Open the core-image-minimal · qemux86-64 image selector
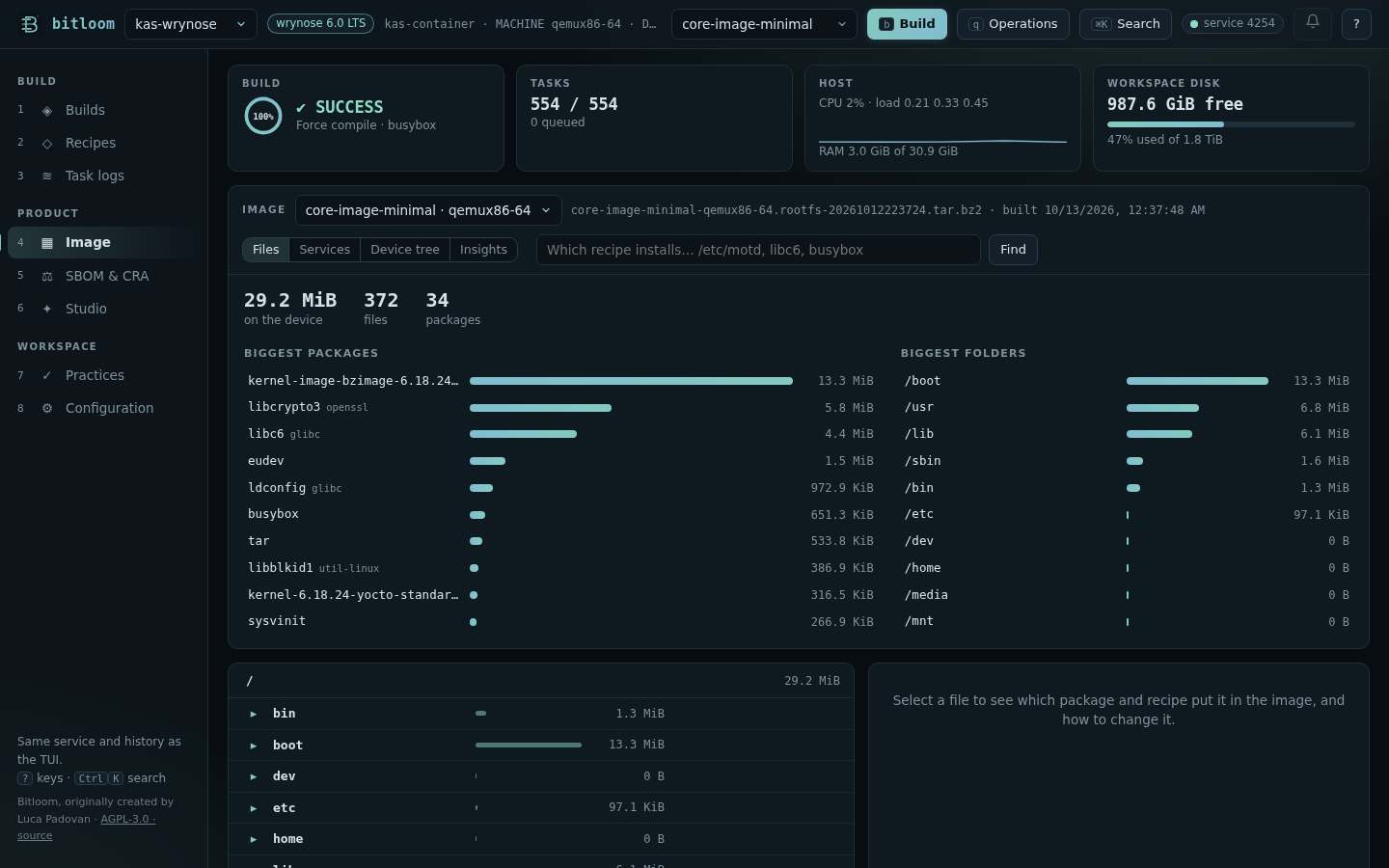The height and width of the screenshot is (868, 1389). pyautogui.click(x=428, y=210)
